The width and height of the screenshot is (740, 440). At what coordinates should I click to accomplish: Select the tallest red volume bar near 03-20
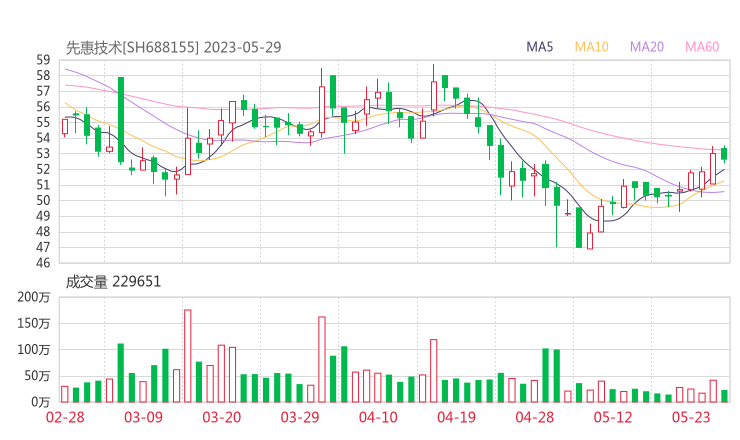tap(188, 356)
